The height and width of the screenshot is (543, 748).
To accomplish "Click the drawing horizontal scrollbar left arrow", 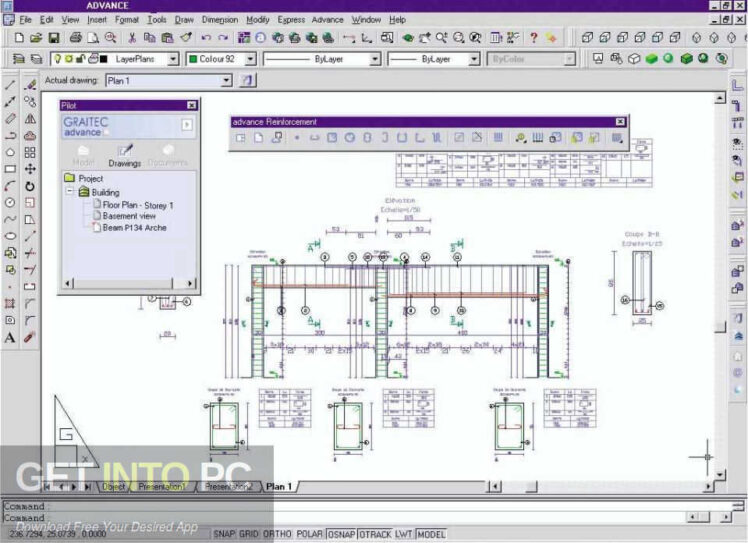I will (494, 486).
